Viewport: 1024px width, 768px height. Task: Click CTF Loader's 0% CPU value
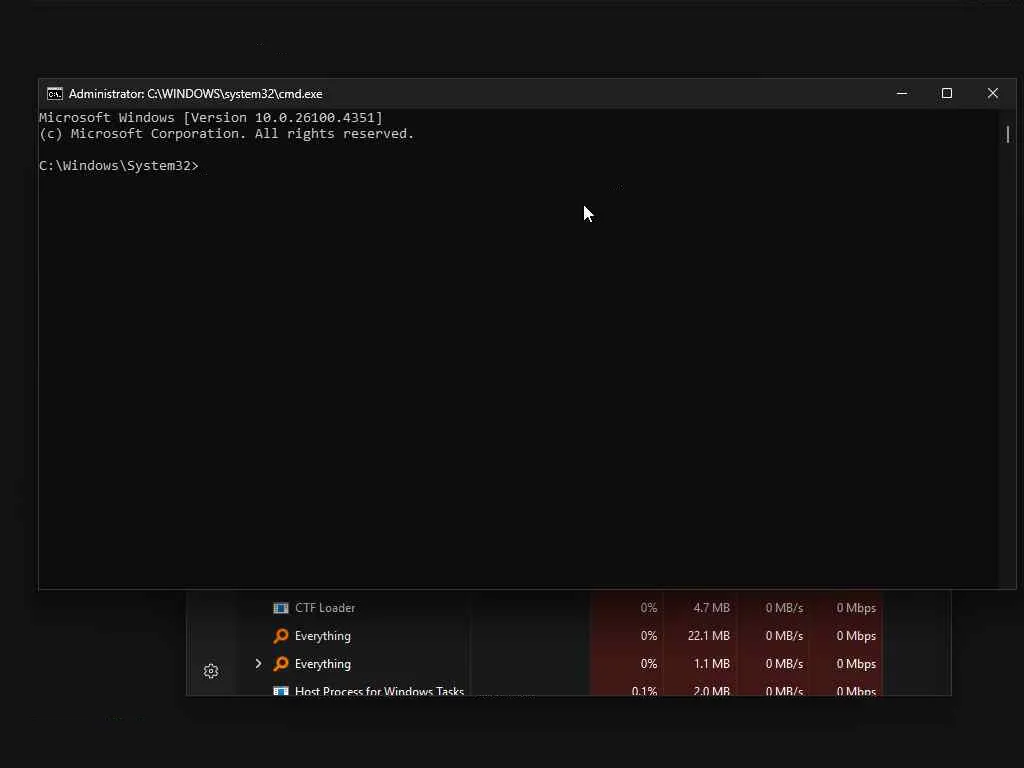coord(648,608)
